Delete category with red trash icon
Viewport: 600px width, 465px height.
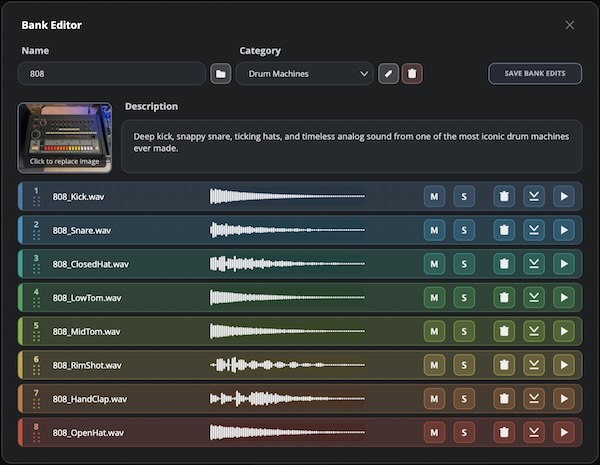point(412,73)
